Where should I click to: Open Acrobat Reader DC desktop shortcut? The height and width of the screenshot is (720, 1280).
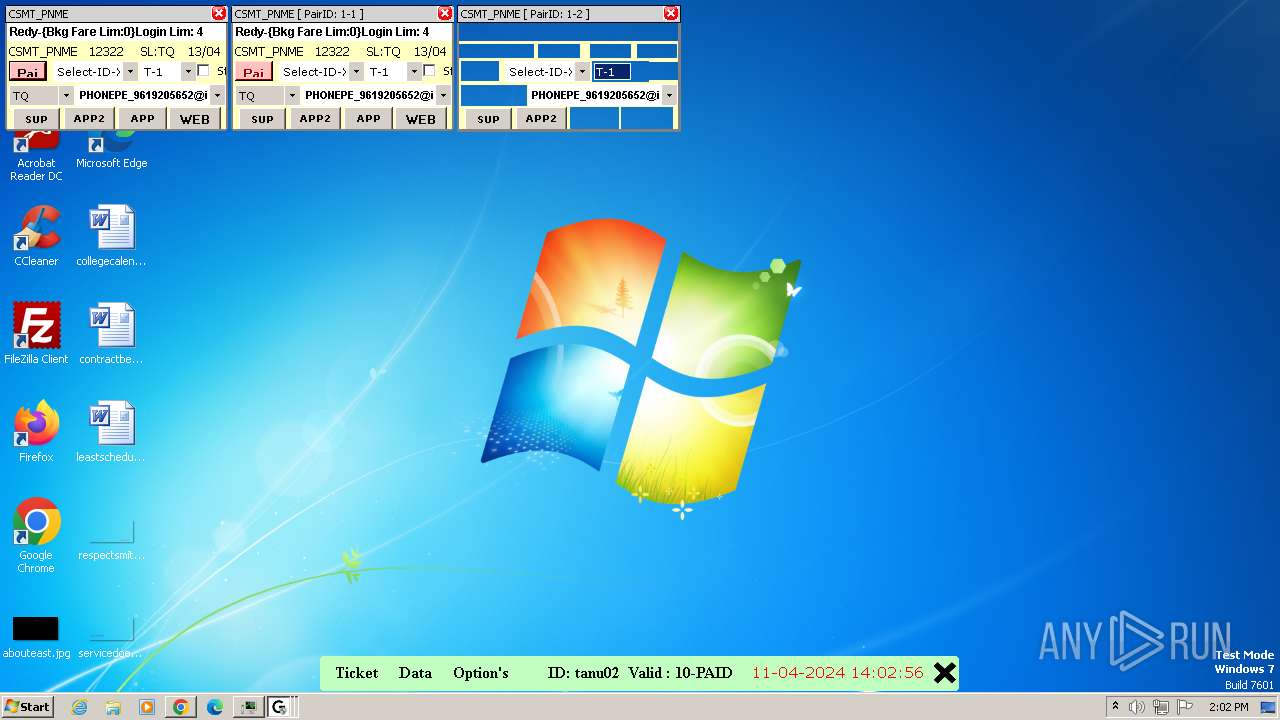[x=36, y=155]
